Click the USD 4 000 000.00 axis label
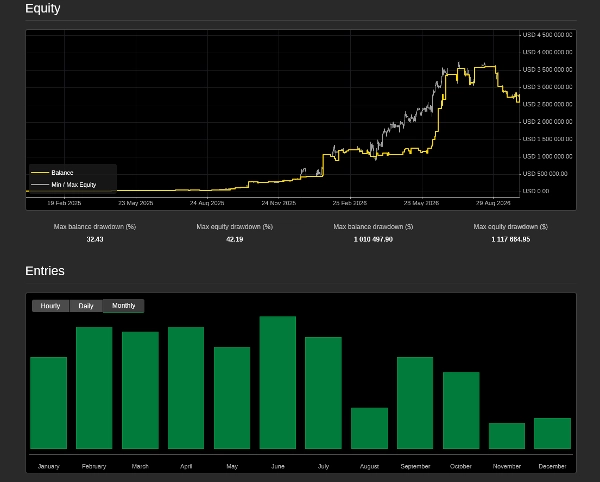 coord(547,52)
